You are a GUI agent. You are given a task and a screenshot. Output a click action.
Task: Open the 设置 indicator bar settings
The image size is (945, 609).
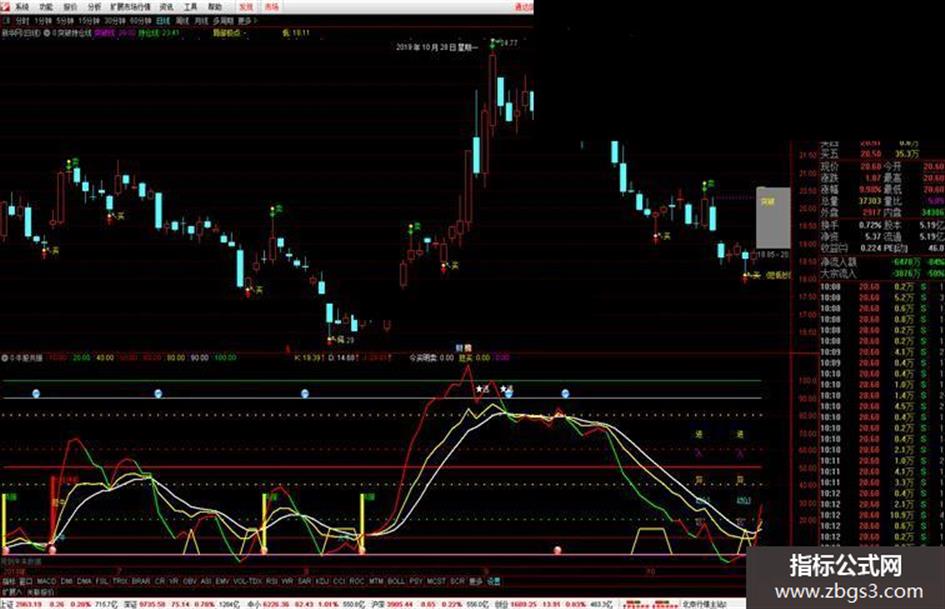(494, 581)
